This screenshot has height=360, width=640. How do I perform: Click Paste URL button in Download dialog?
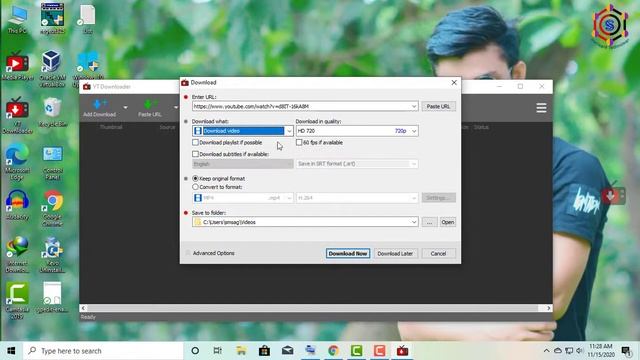pyautogui.click(x=438, y=106)
